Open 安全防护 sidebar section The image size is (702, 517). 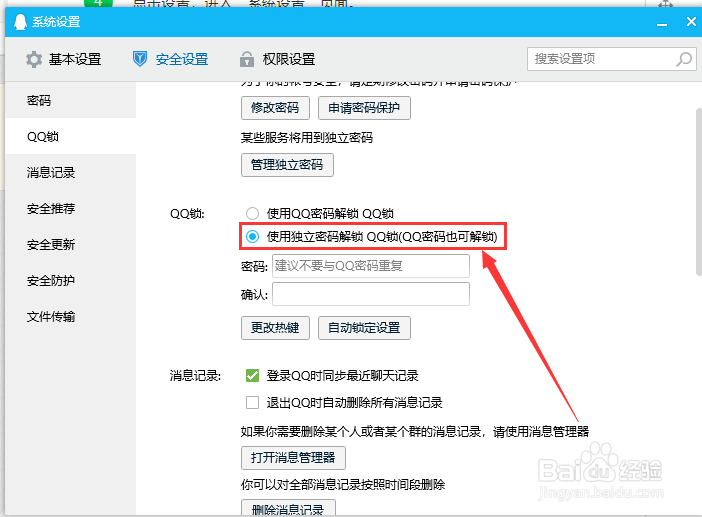coord(71,280)
